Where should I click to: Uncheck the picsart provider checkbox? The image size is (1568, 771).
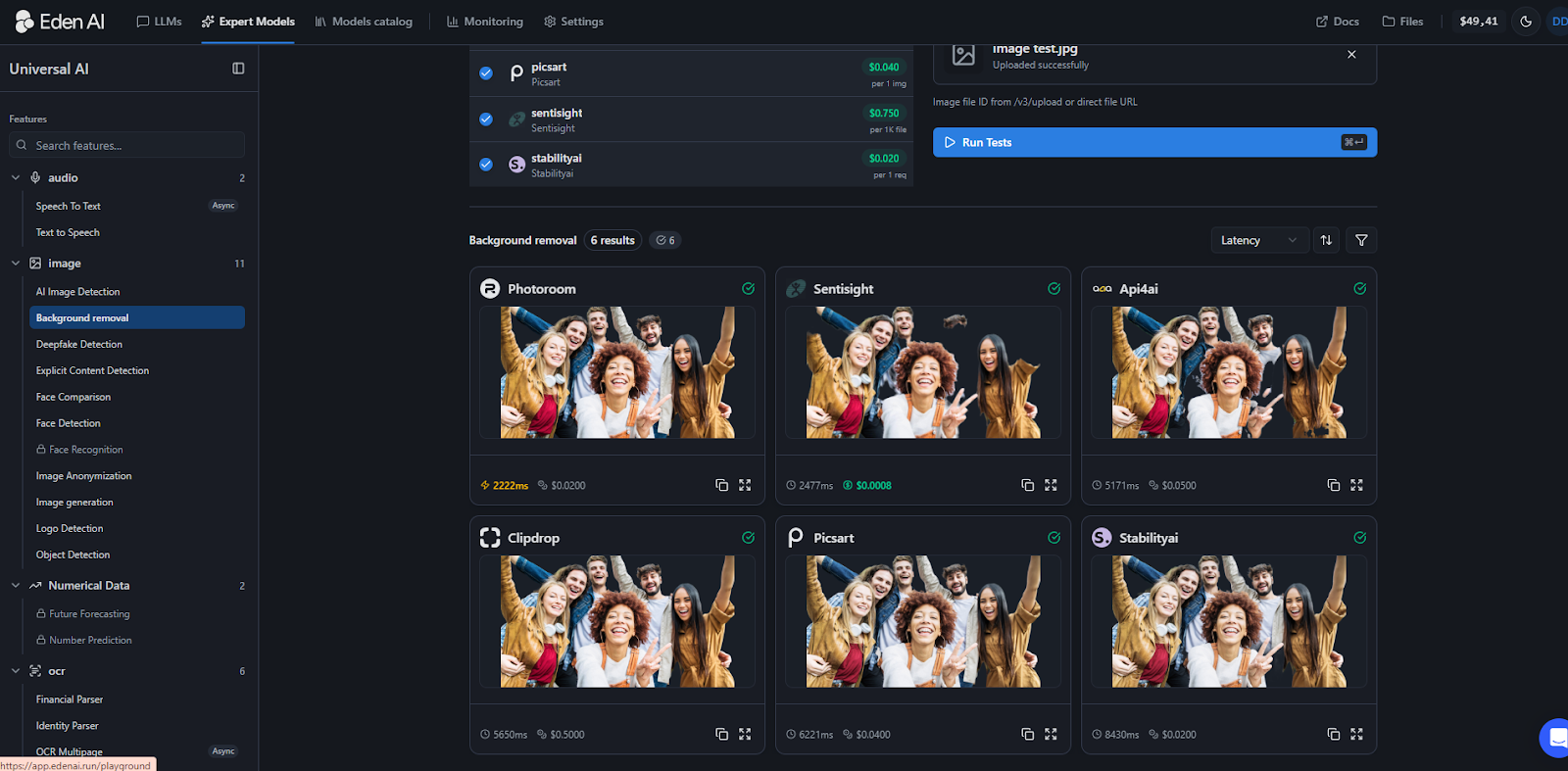[486, 73]
